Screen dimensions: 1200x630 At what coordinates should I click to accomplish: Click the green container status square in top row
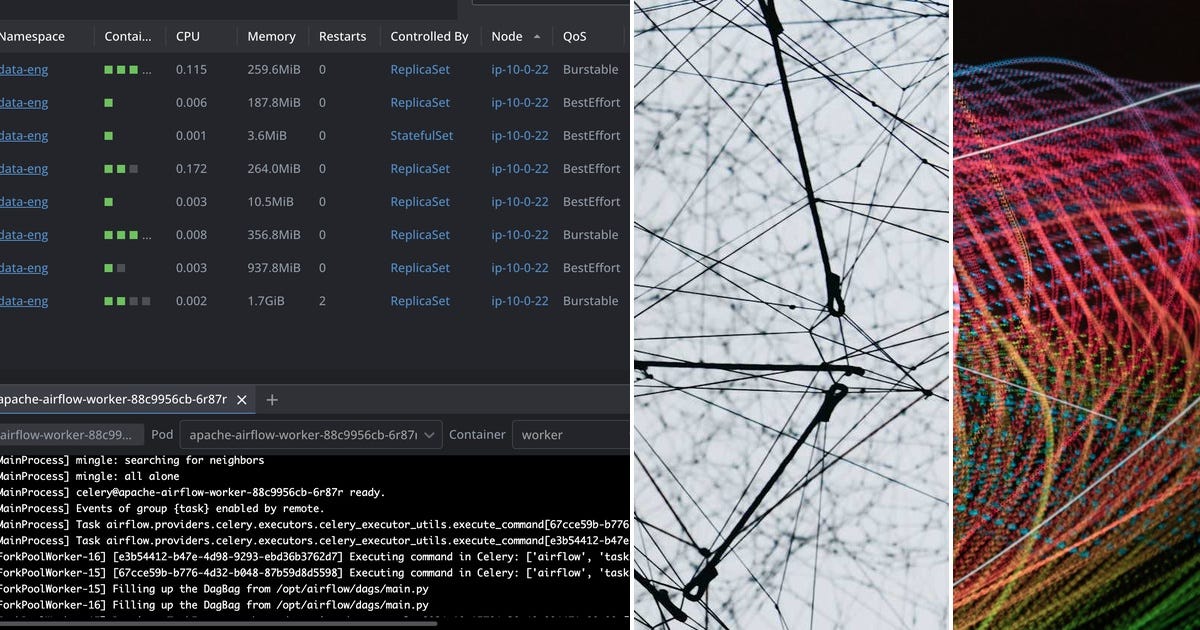[107, 69]
